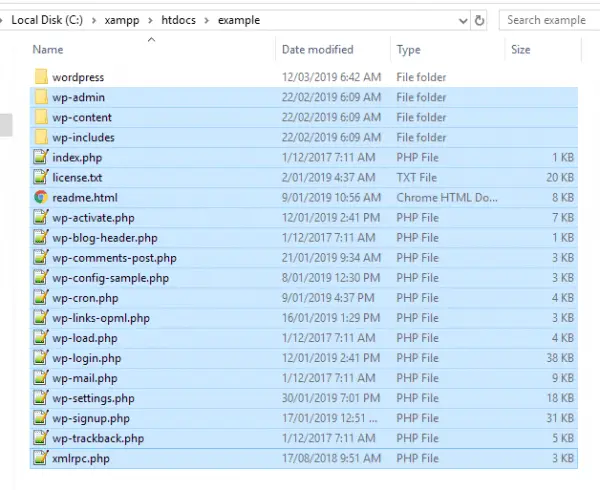Expand the chevron after xampp
The image size is (600, 490).
pos(150,20)
